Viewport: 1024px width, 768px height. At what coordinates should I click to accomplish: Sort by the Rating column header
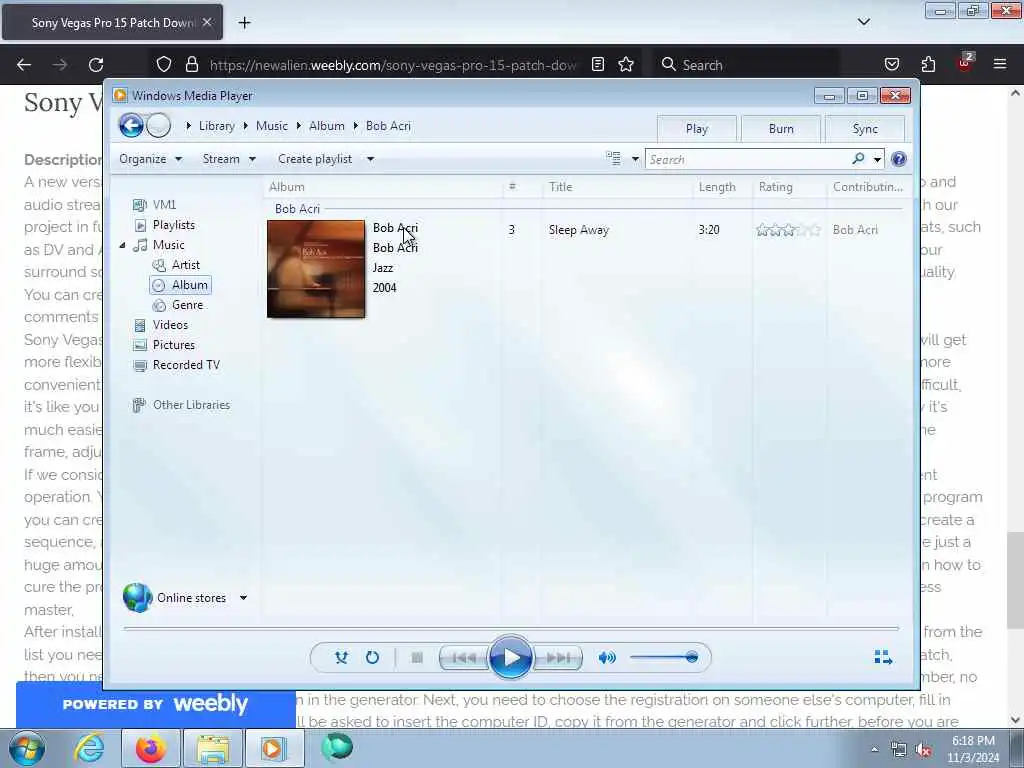(790, 187)
